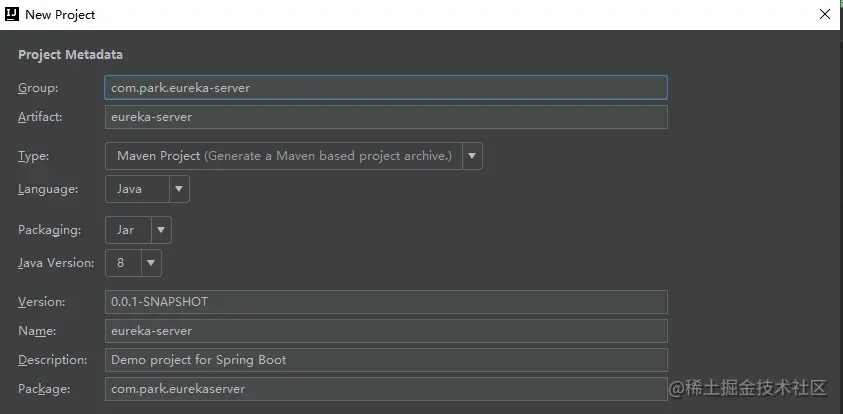Click the Group input field
This screenshot has width=843, height=414.
[x=385, y=88]
